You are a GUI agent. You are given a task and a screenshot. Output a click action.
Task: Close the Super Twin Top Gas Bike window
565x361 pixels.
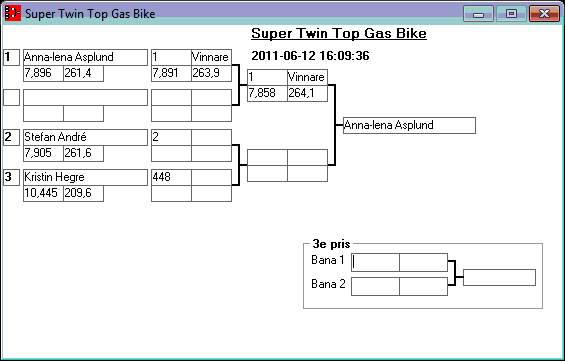(544, 14)
